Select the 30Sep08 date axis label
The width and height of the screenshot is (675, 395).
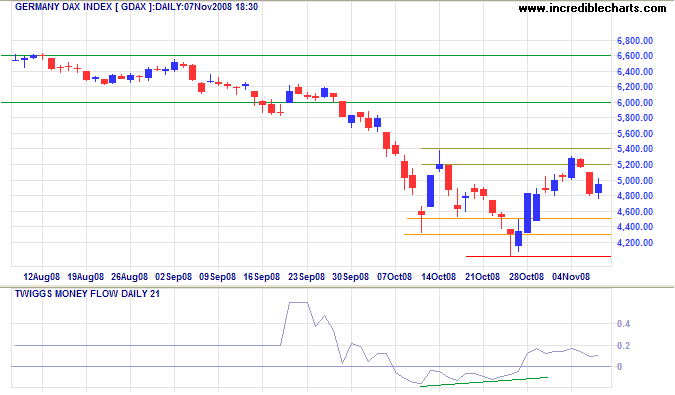(350, 277)
